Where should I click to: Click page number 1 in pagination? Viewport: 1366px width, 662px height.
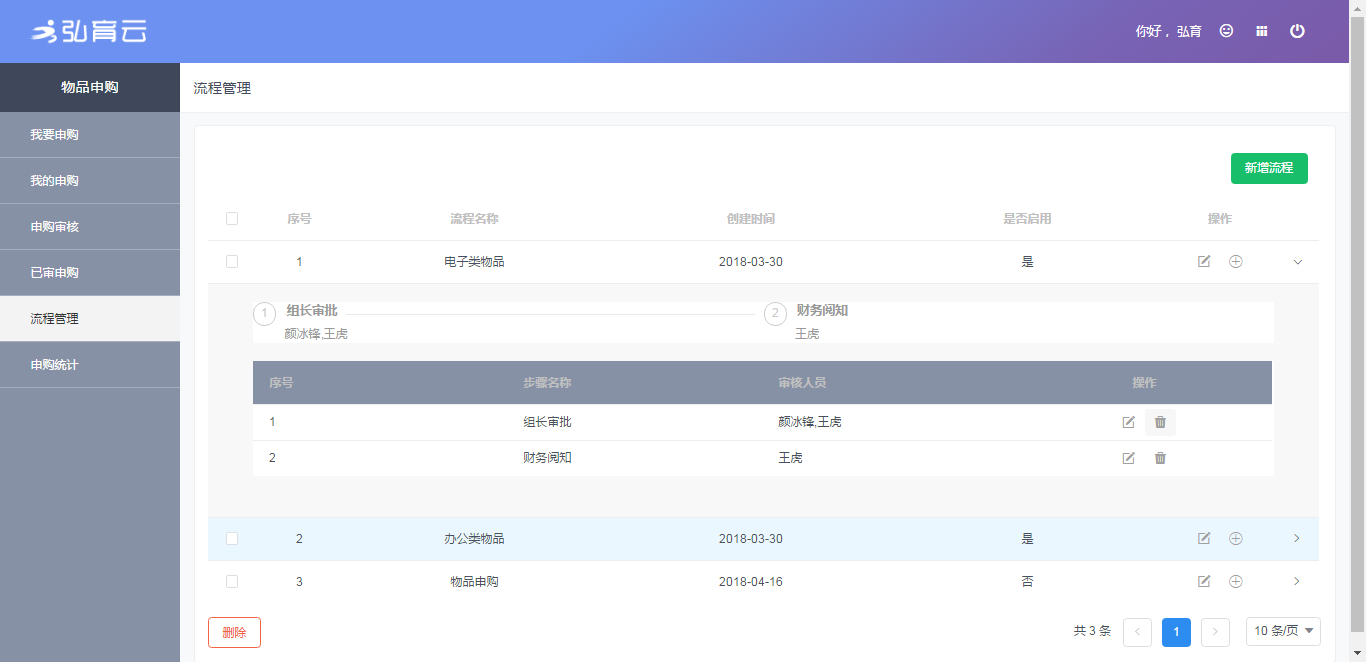point(1176,632)
